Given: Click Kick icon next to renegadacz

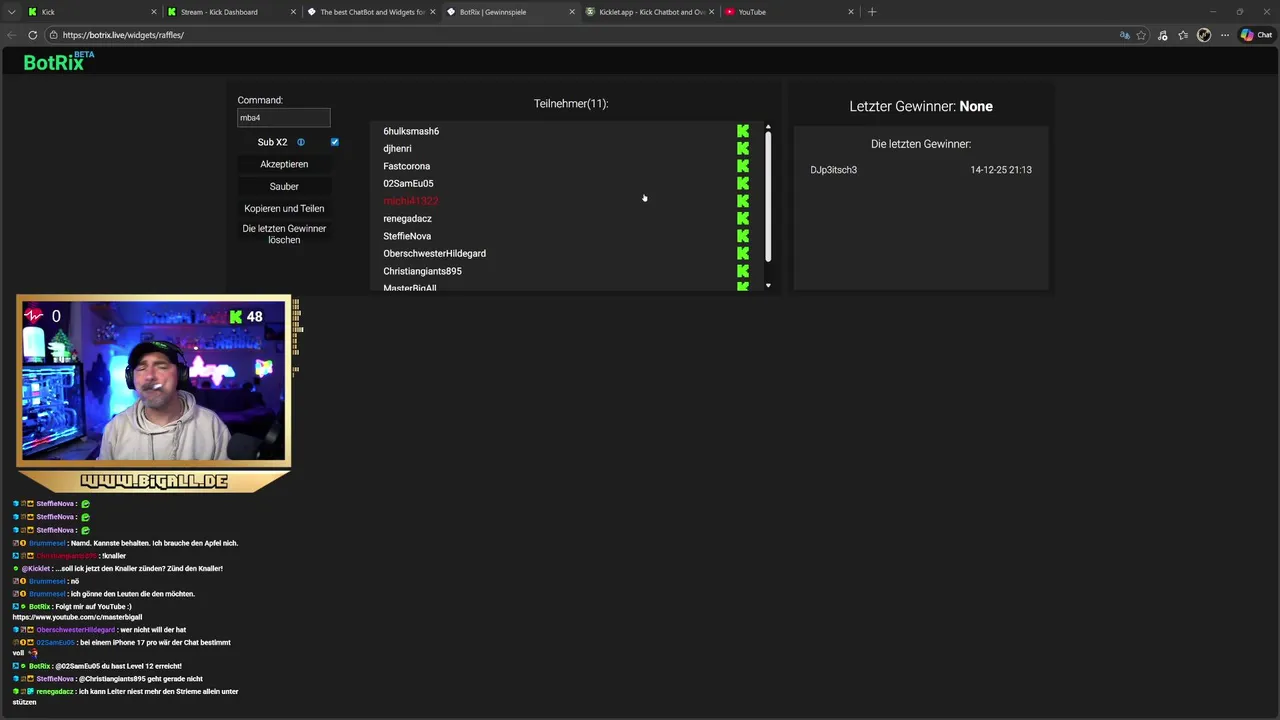Looking at the screenshot, I should [x=743, y=218].
